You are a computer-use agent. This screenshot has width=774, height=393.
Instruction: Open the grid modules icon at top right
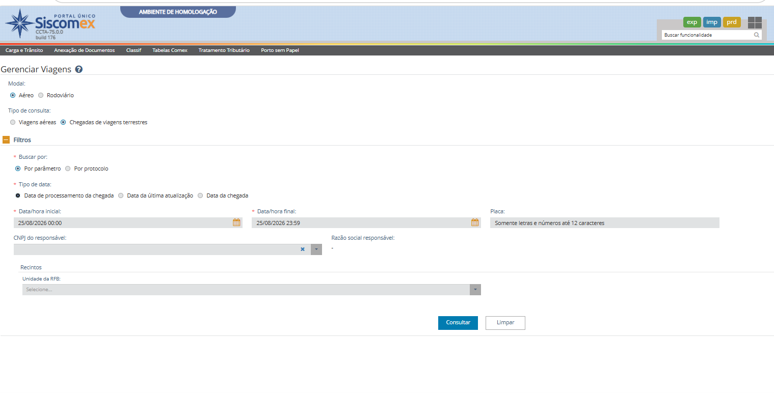click(755, 22)
